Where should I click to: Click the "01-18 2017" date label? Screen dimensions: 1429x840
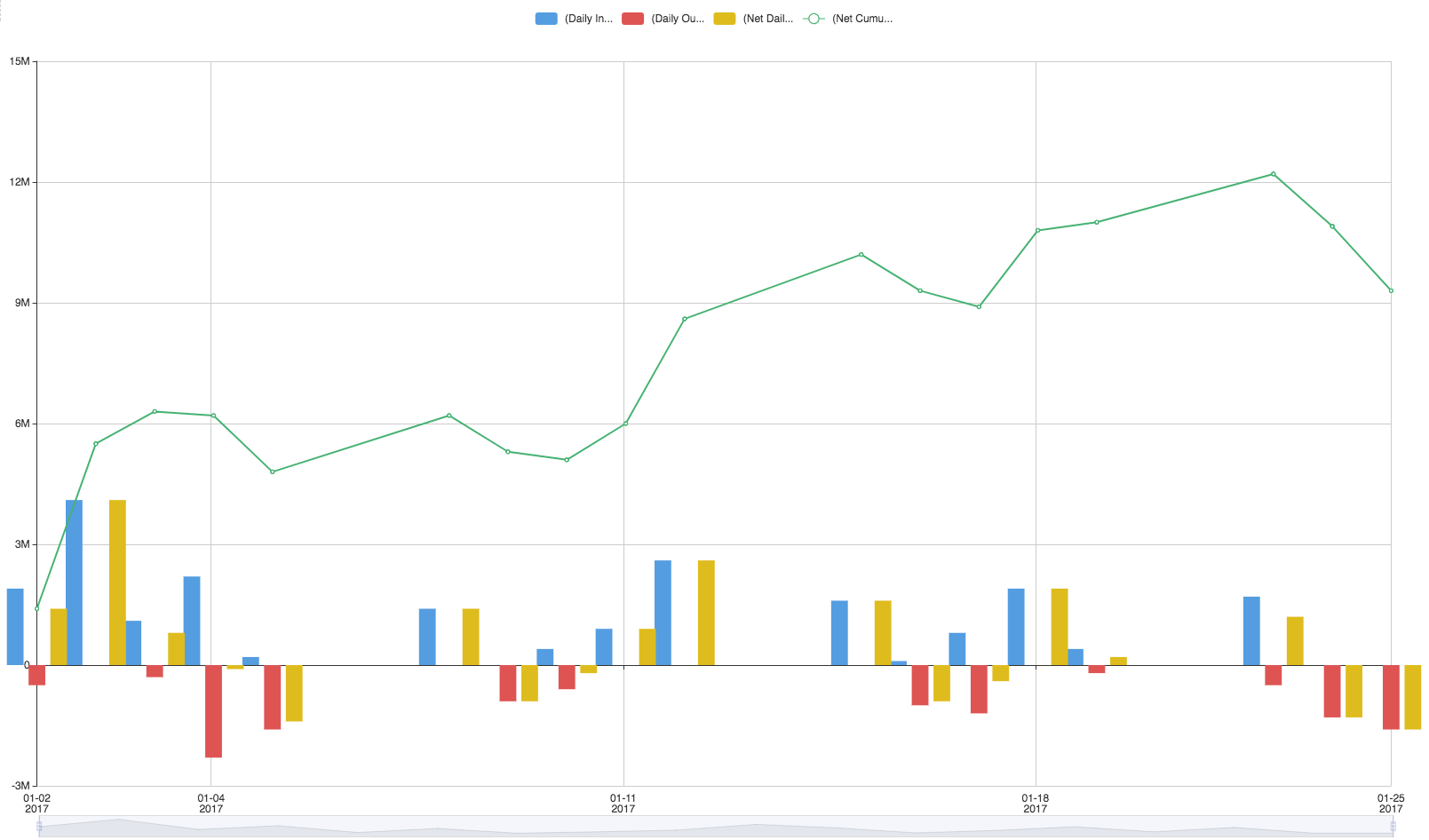[x=1036, y=804]
